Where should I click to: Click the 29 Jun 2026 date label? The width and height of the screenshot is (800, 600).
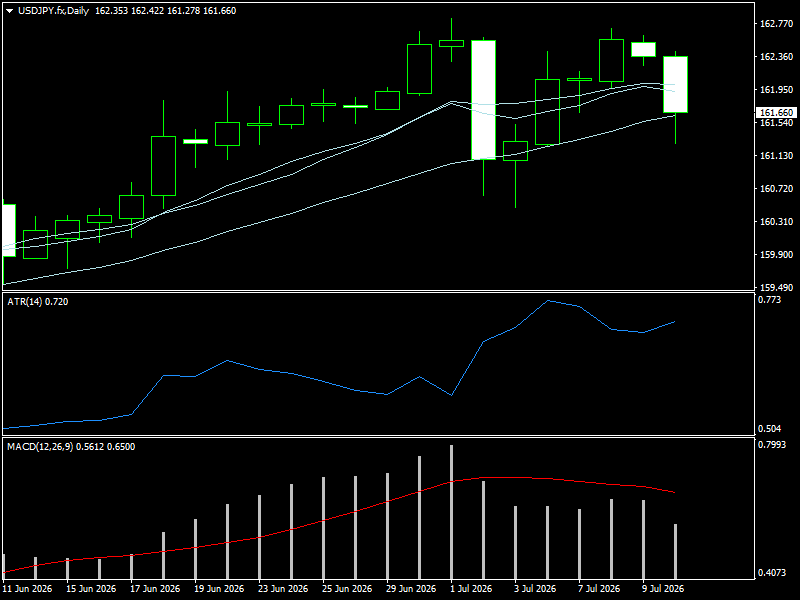pos(411,588)
